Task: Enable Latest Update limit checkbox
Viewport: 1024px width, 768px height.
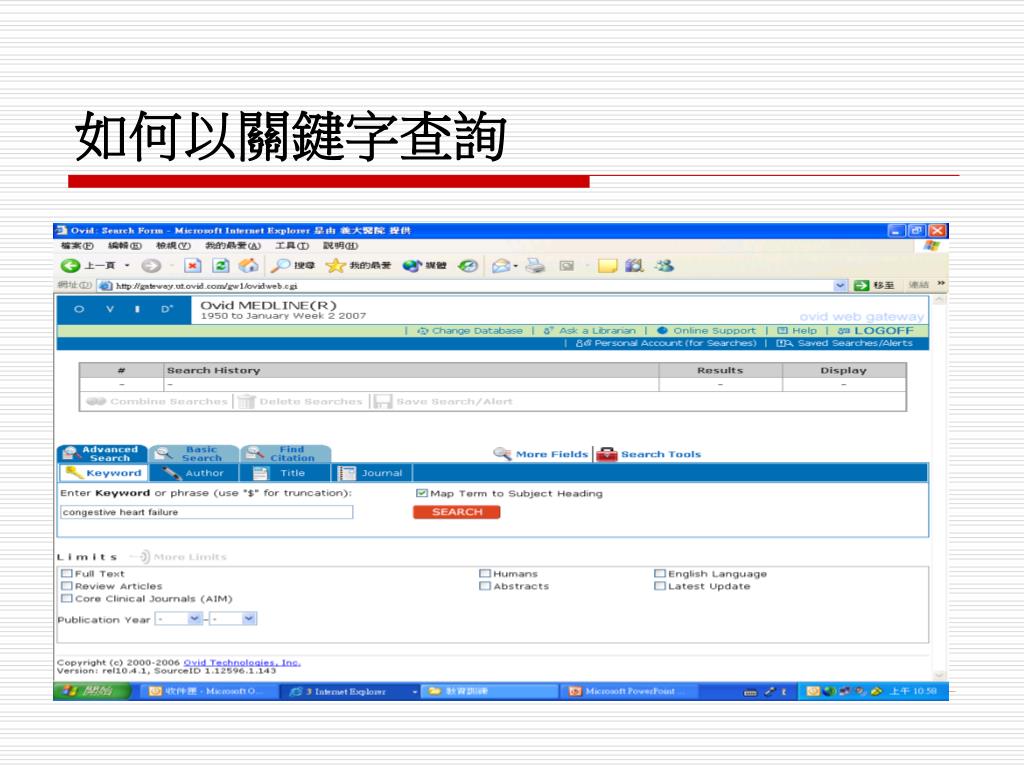Action: click(660, 586)
